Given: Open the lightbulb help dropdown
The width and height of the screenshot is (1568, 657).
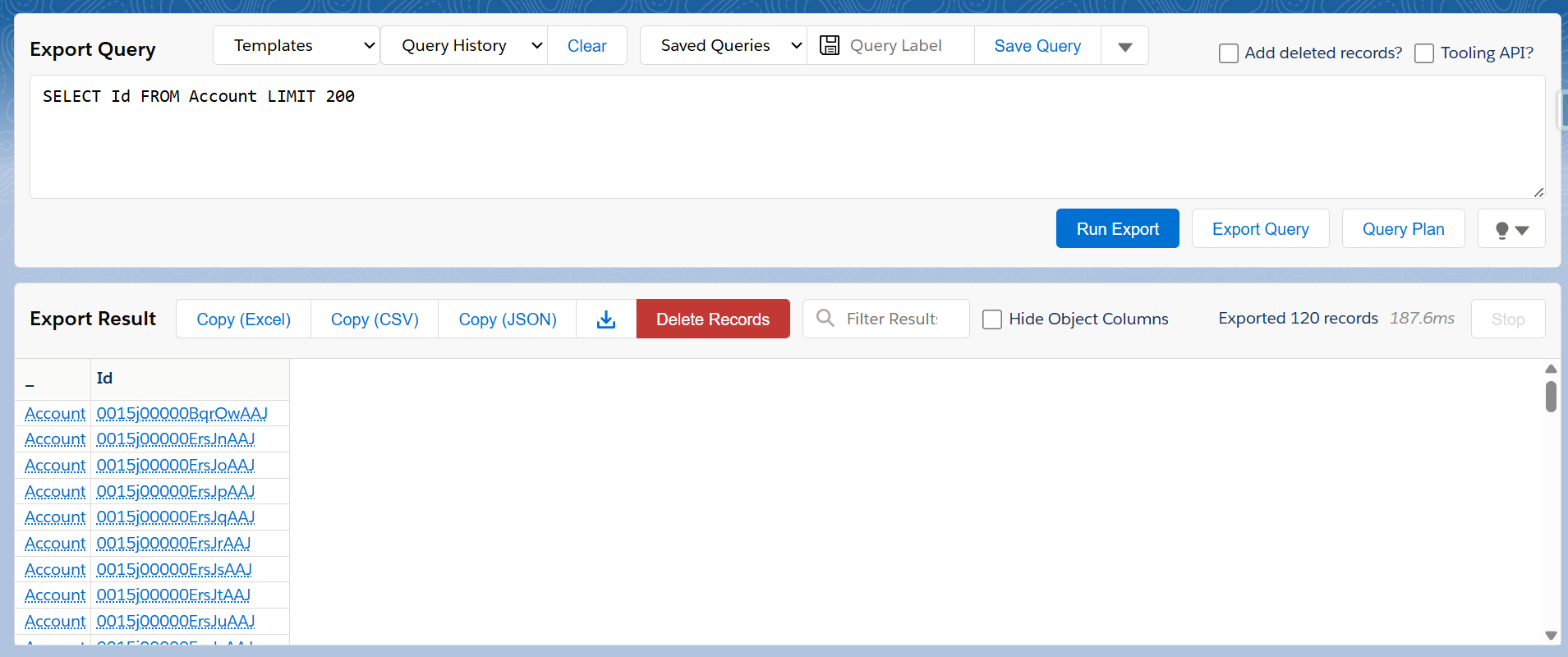Looking at the screenshot, I should [x=1511, y=230].
